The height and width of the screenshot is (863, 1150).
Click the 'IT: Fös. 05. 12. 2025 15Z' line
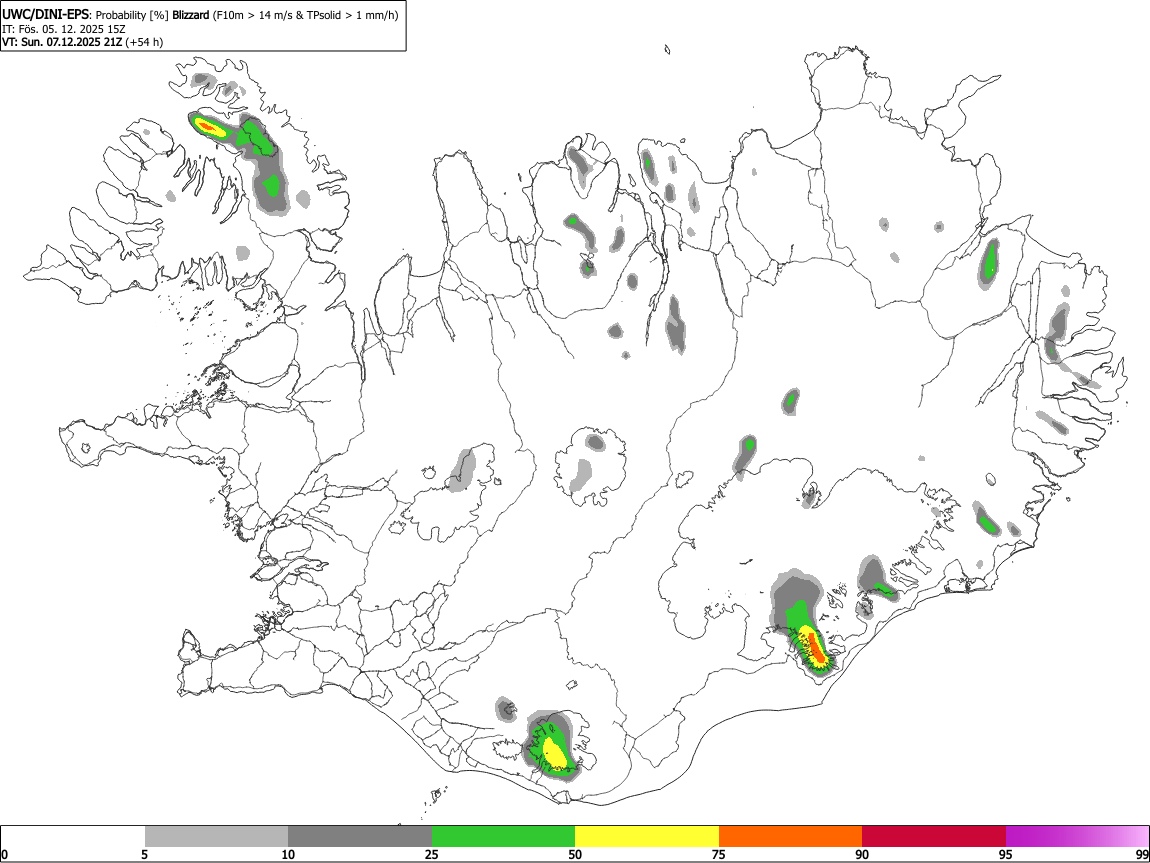click(64, 29)
